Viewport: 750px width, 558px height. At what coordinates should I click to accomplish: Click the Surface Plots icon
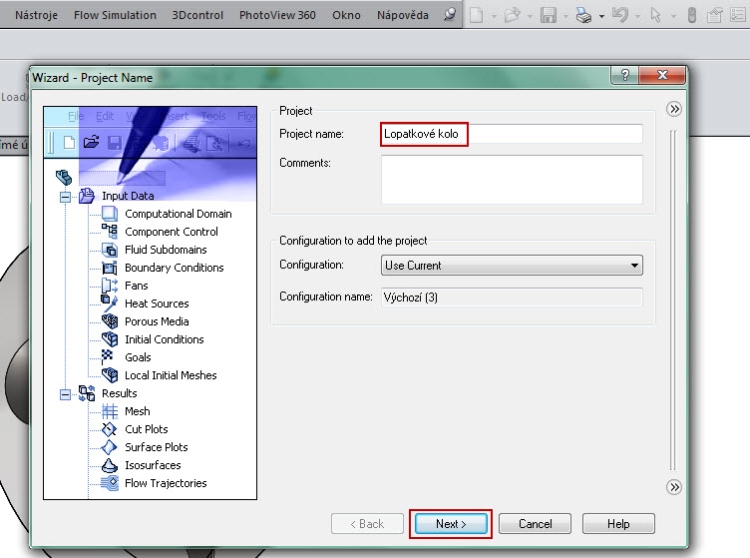click(x=110, y=447)
